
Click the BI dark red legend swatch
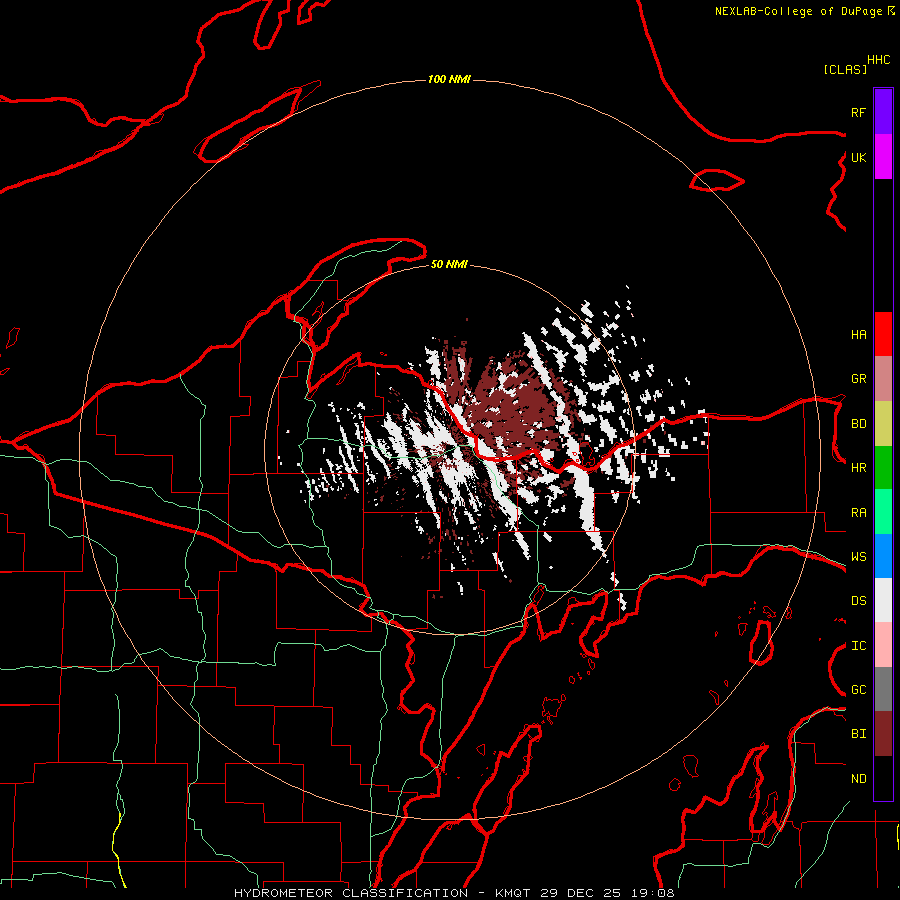[883, 734]
